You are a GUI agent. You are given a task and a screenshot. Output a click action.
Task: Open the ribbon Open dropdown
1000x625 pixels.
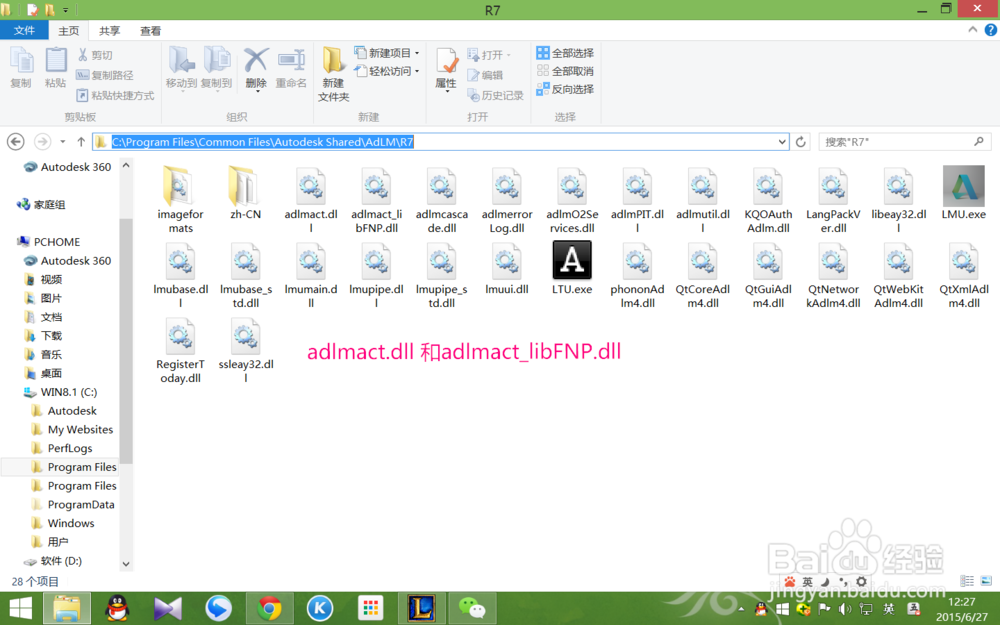pos(489,55)
